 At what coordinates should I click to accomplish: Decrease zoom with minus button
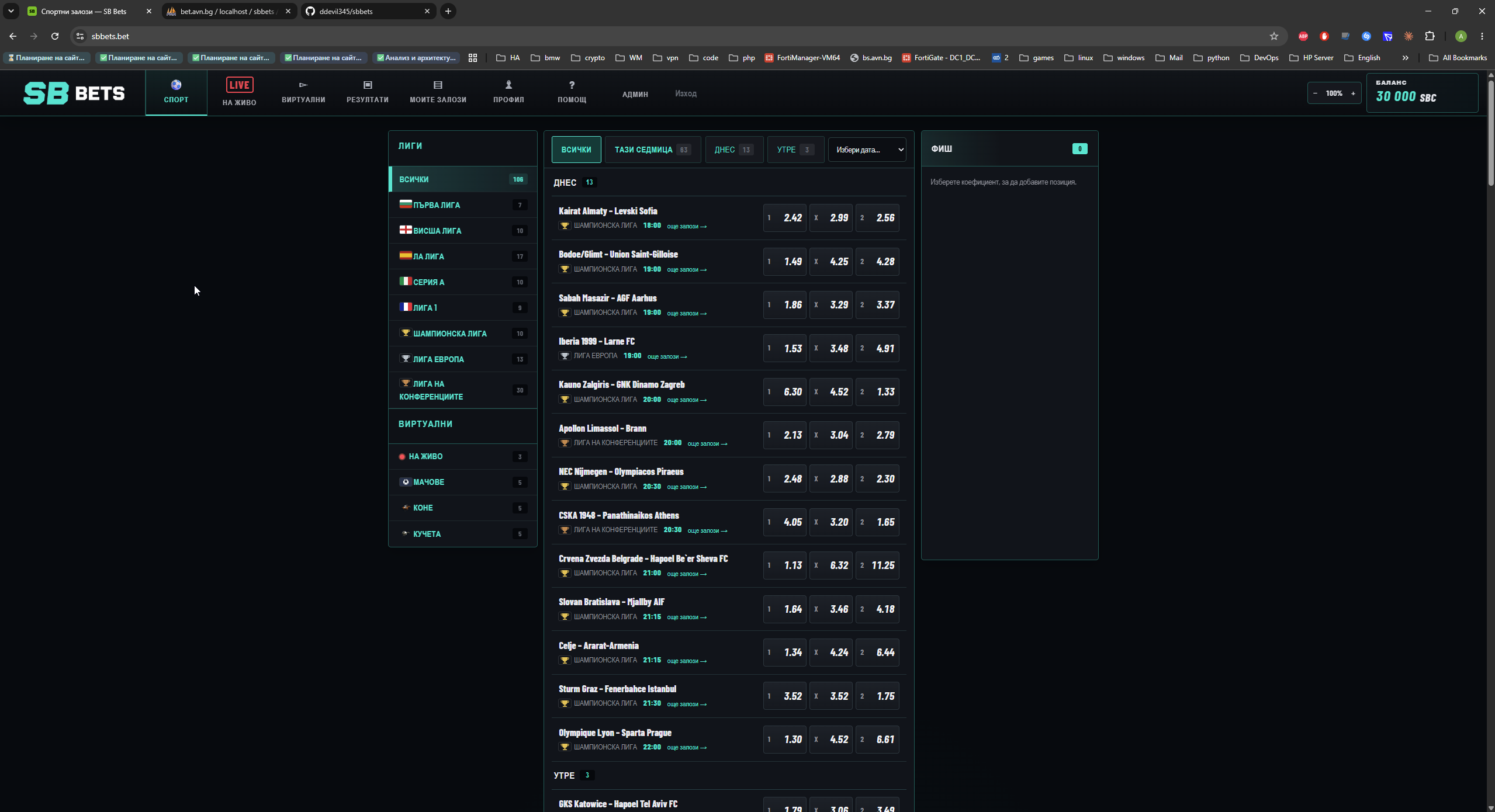pos(1316,93)
